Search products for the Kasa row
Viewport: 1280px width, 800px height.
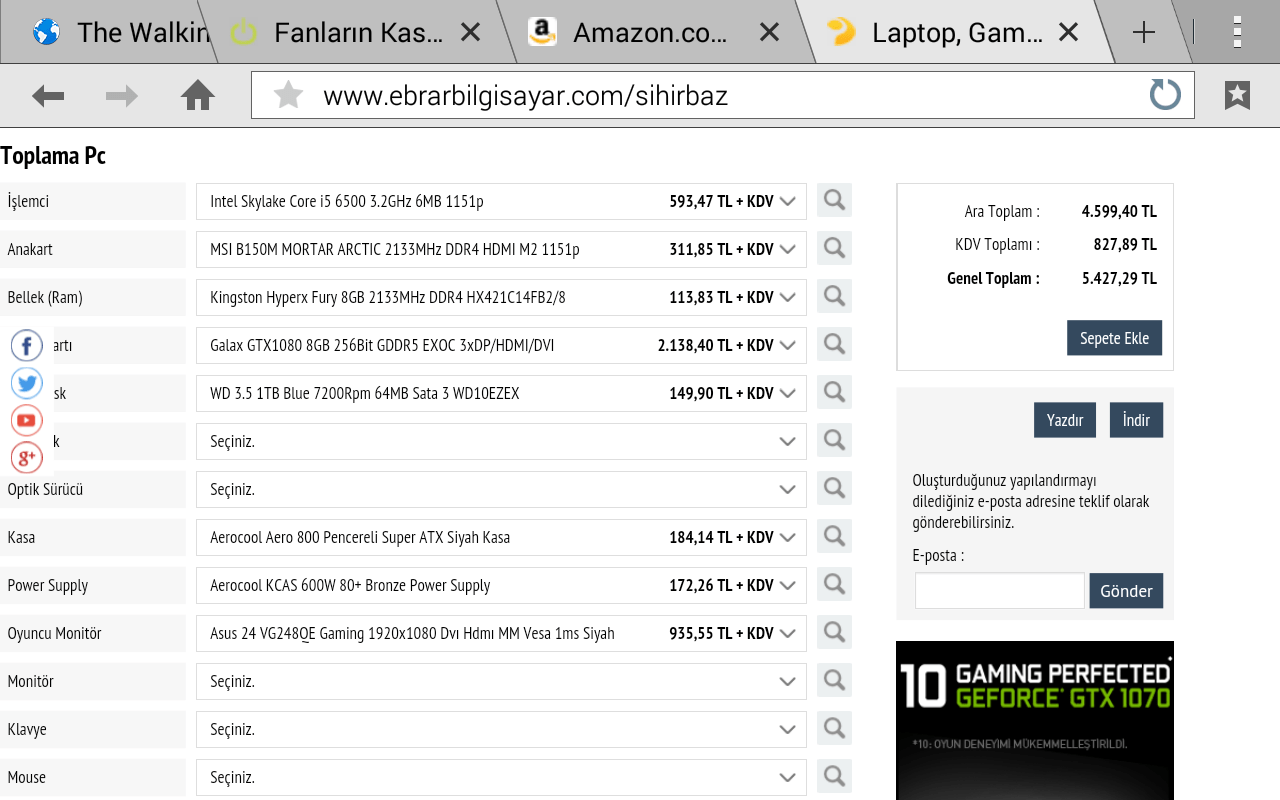pos(834,536)
